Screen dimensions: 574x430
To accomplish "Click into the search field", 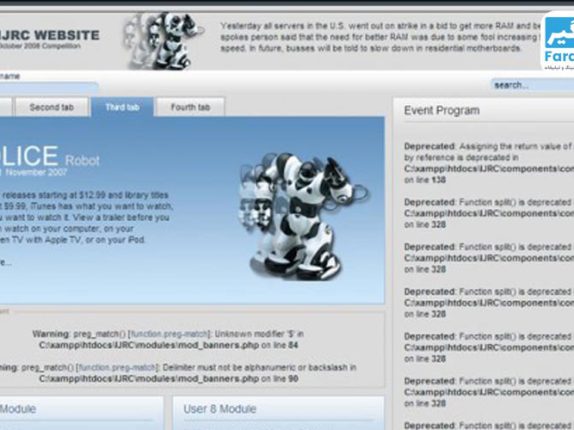I will coord(533,85).
